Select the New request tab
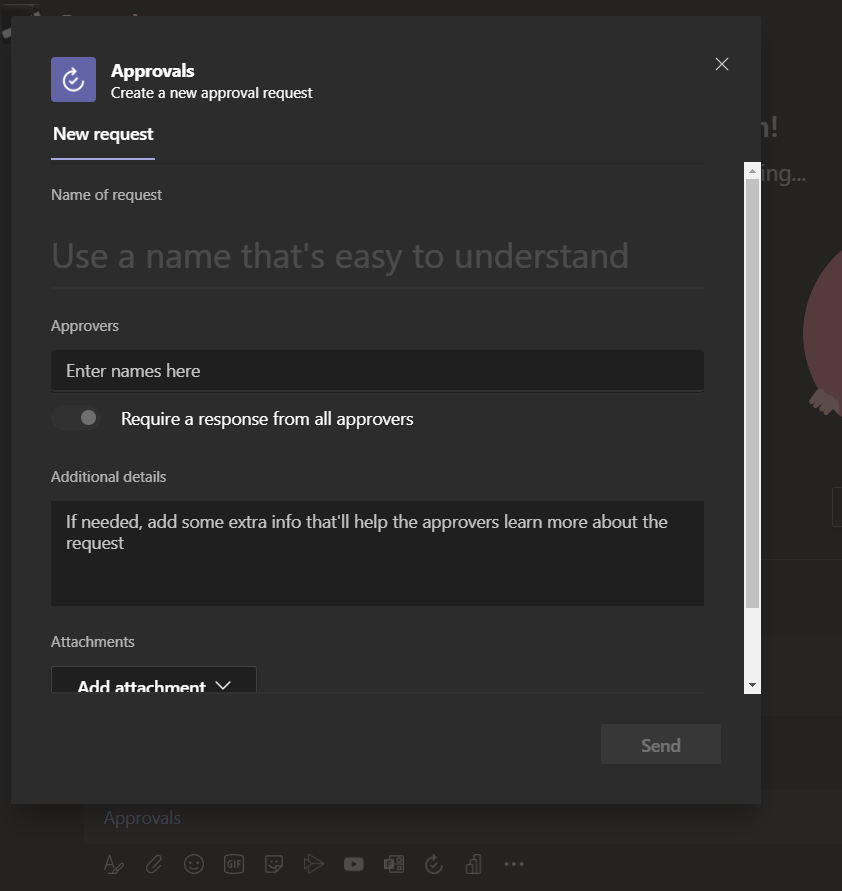The width and height of the screenshot is (842, 891). (103, 134)
